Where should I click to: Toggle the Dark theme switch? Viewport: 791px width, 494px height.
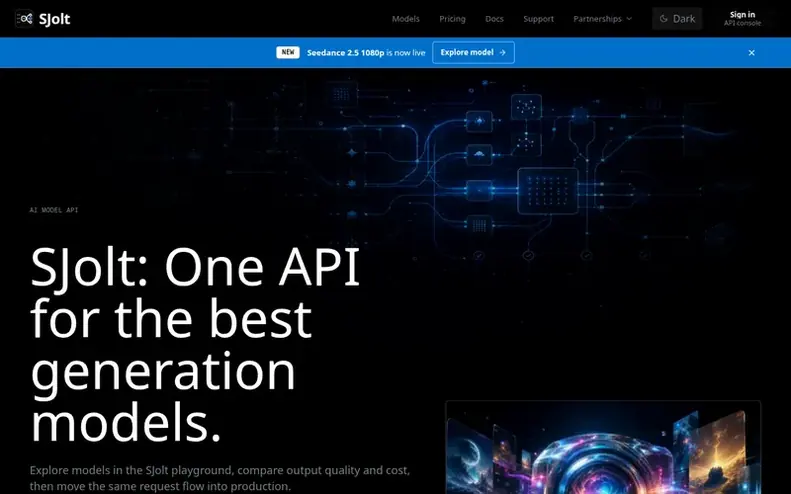point(677,19)
